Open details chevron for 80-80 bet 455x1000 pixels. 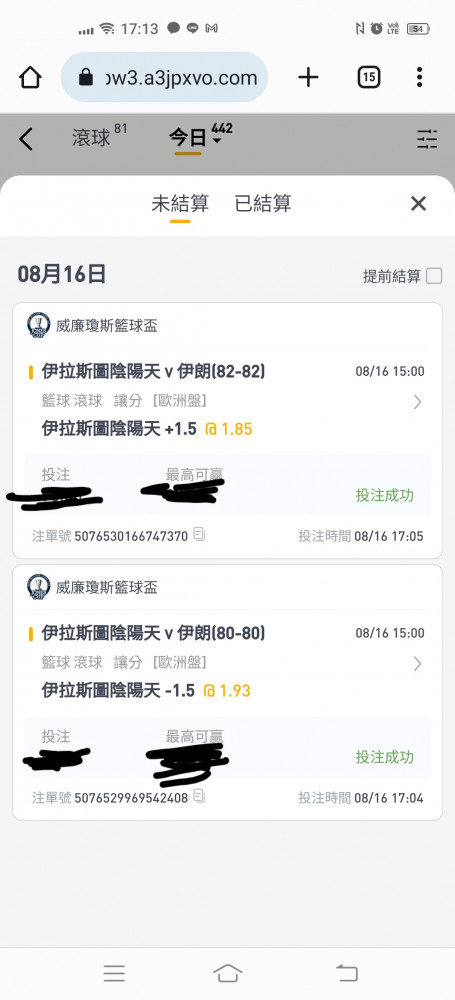tap(417, 664)
